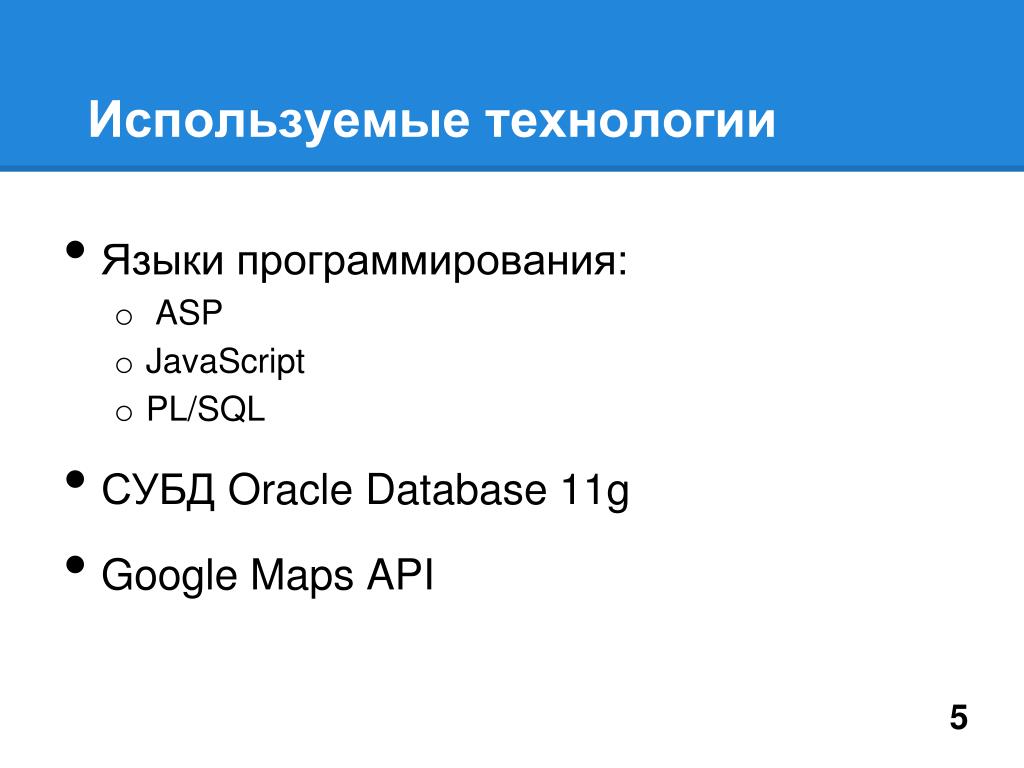
Task: Click the 'ASP' sub-bullet item
Action: point(189,313)
